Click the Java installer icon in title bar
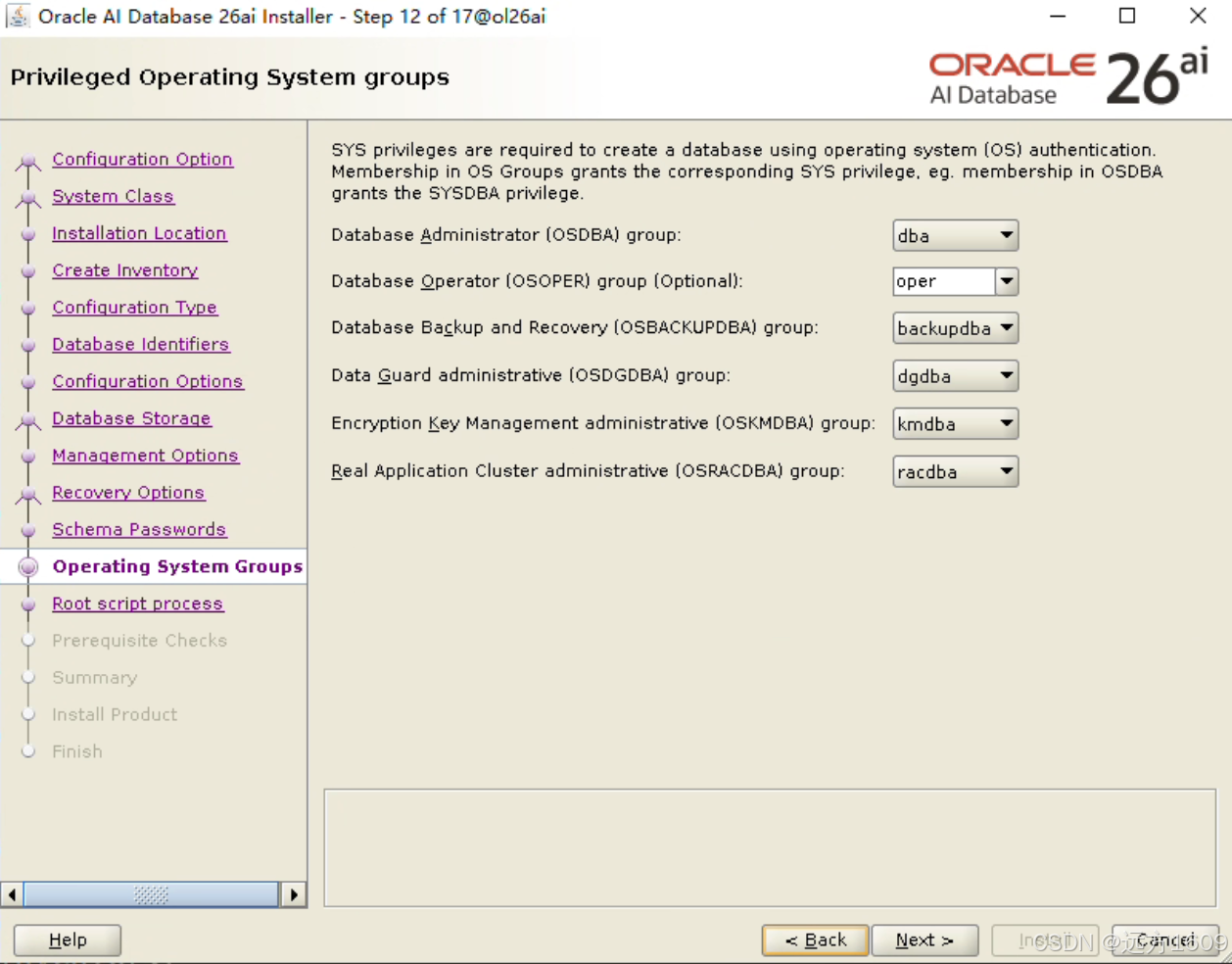This screenshot has width=1232, height=964. point(17,17)
